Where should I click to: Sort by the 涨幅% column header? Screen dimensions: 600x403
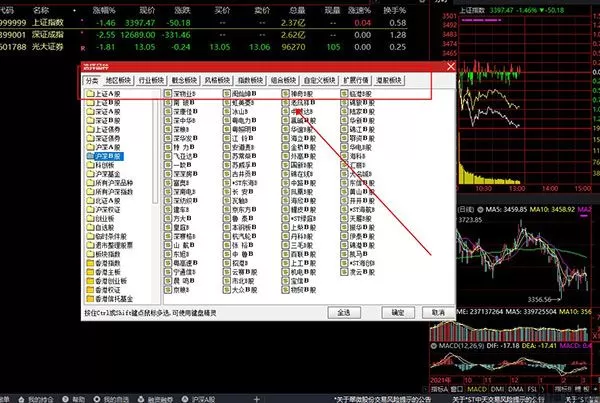pyautogui.click(x=104, y=10)
